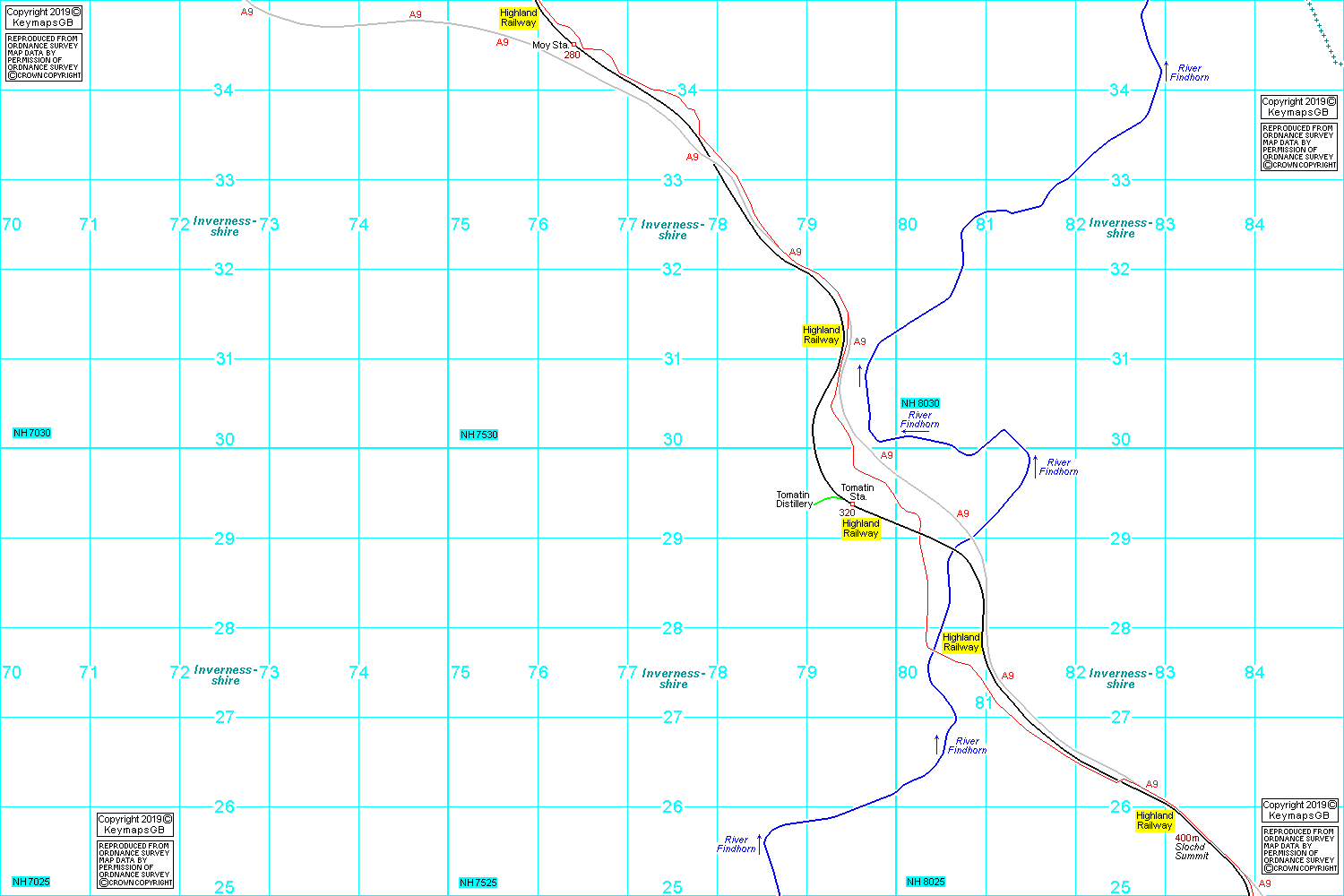This screenshot has width=1344, height=896.
Task: Click the Moy Sta. station label
Action: click(550, 45)
